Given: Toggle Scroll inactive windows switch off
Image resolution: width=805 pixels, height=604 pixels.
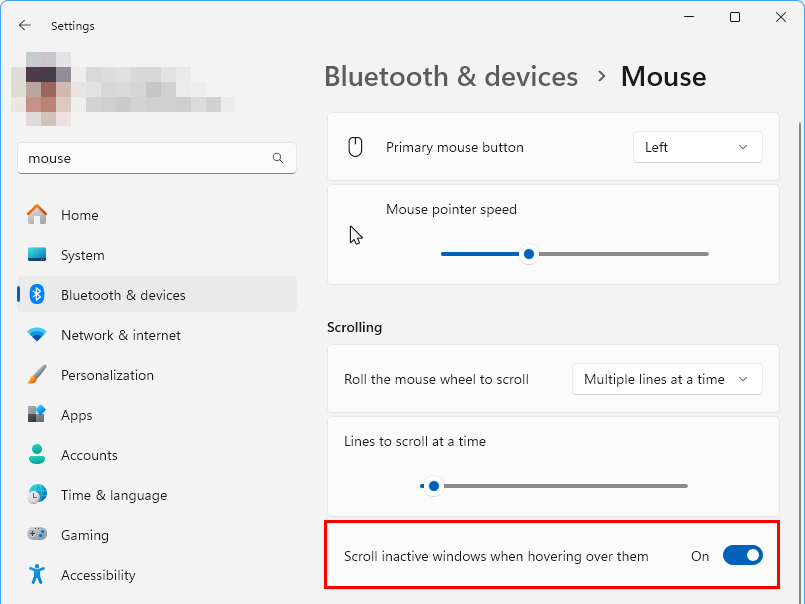Looking at the screenshot, I should (x=742, y=555).
